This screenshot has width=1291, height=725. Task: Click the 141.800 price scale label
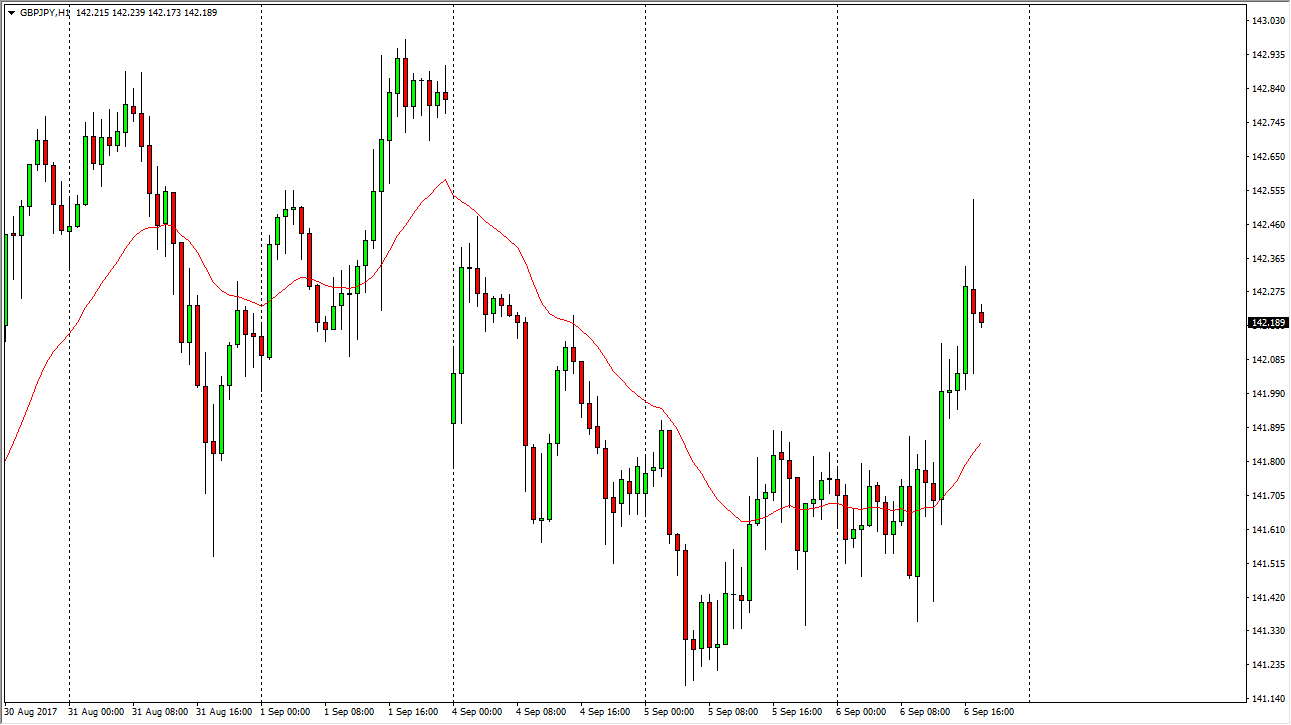(x=1268, y=462)
